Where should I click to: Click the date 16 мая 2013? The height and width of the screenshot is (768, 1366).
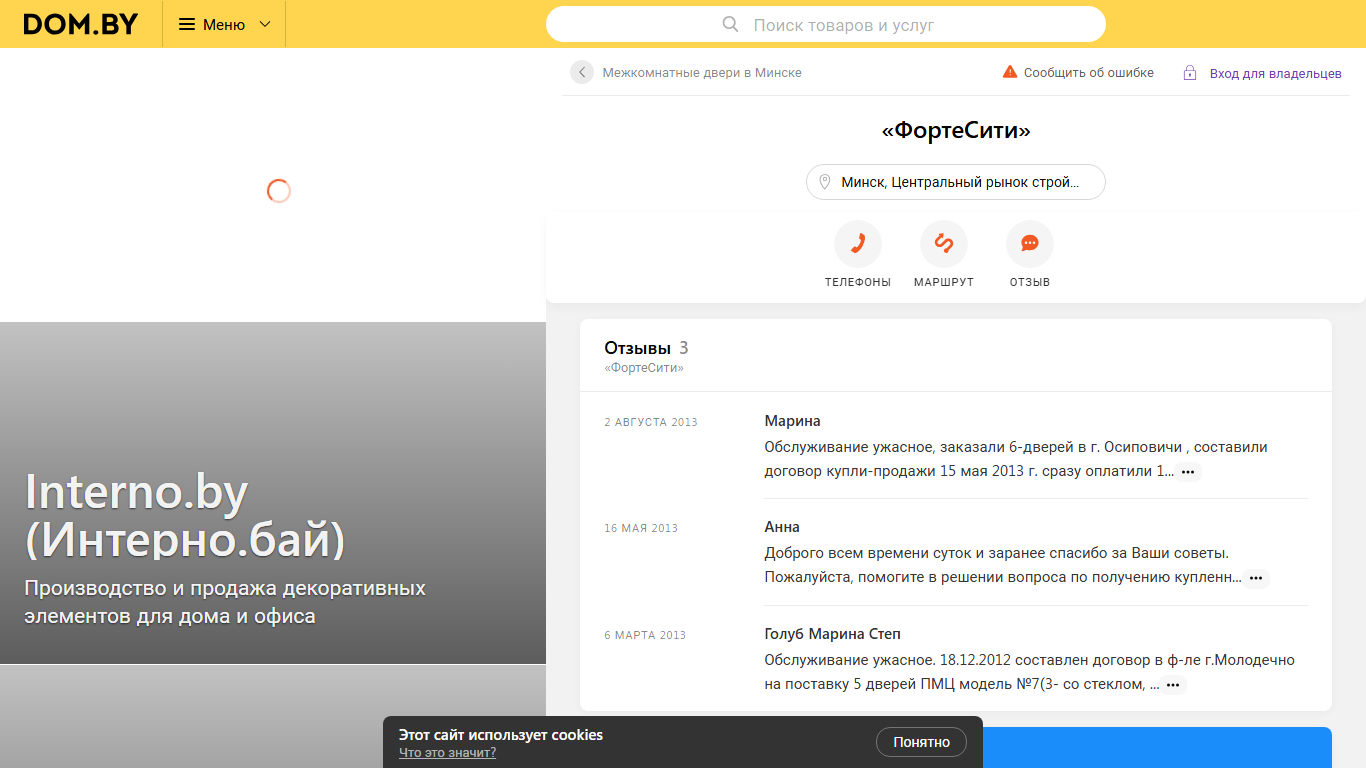click(x=641, y=528)
